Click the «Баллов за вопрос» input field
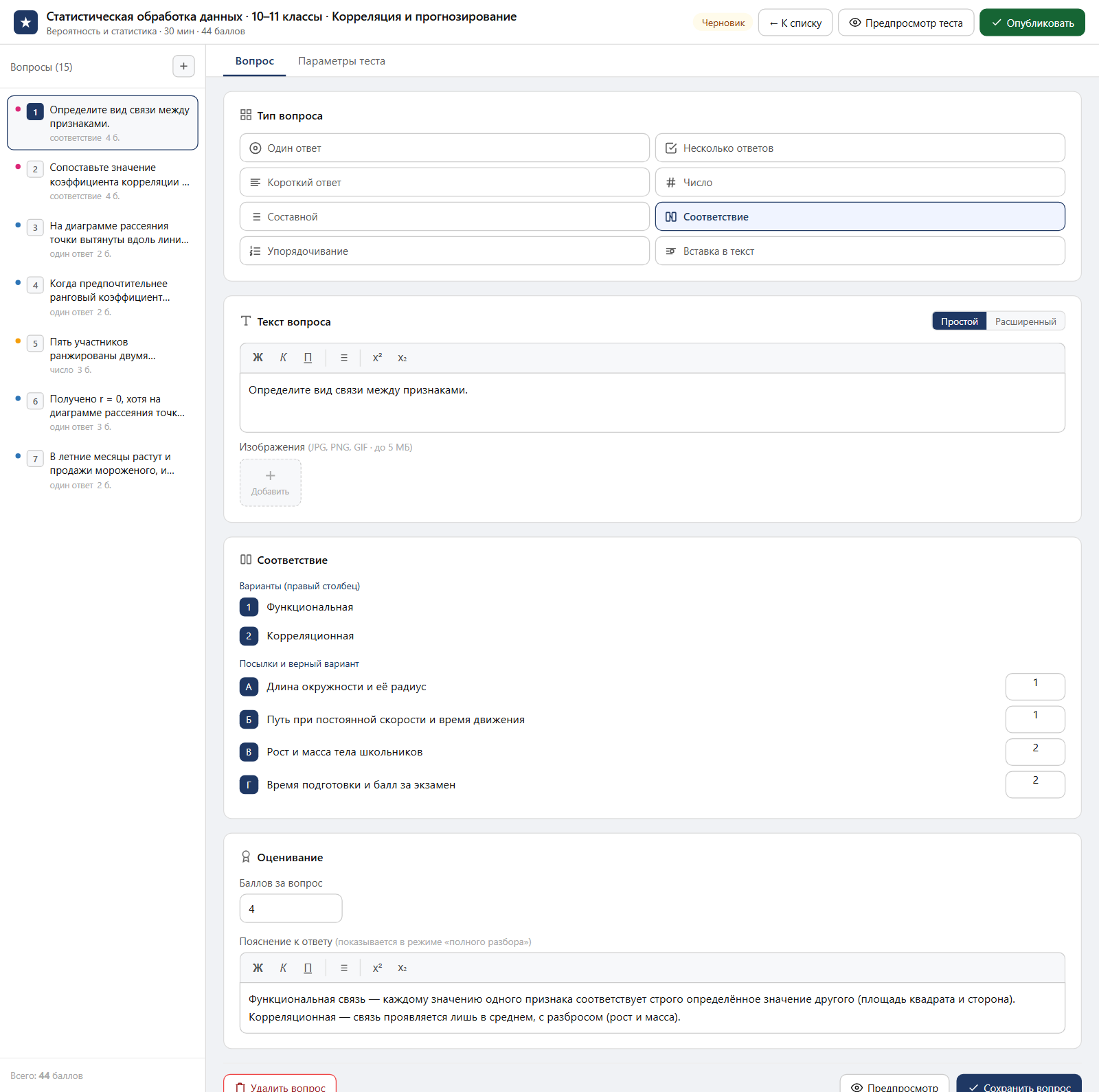This screenshot has height=1092, width=1099. [291, 909]
